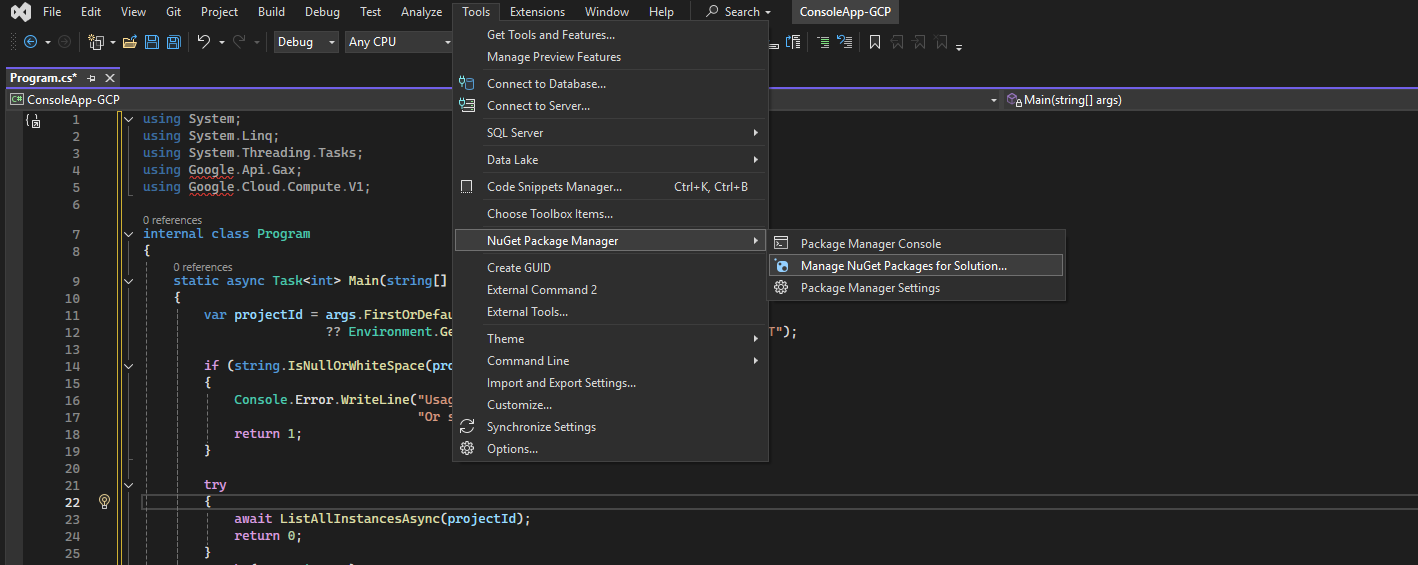Open the Extensions menu
1418x565 pixels.
(537, 12)
